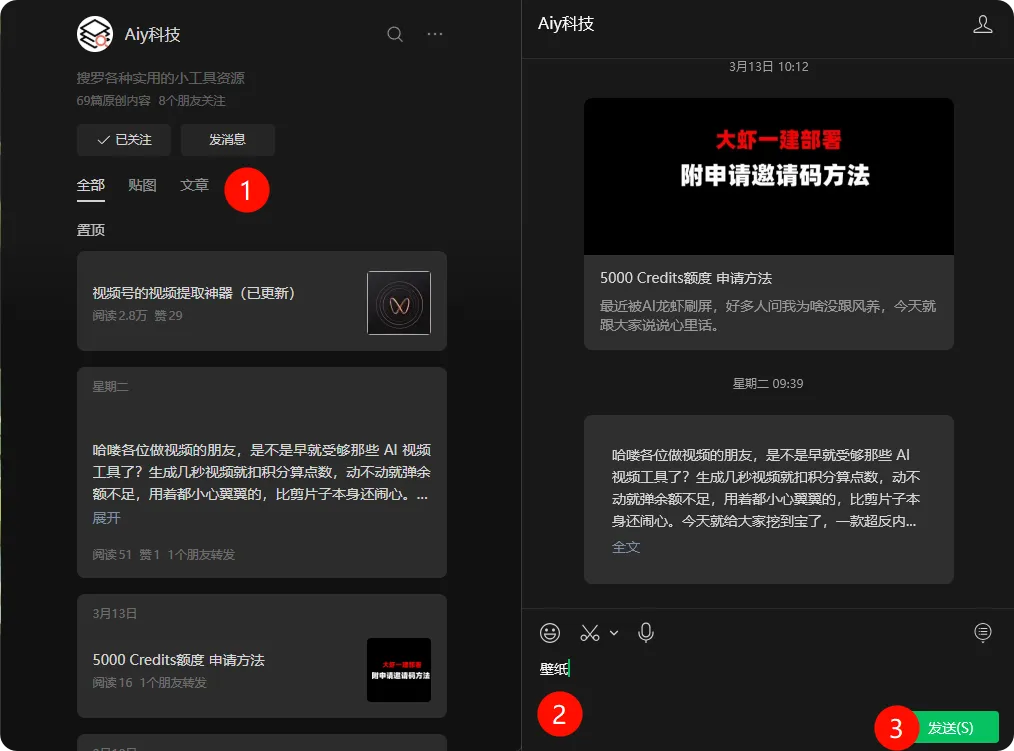
Task: Click the microphone voice input icon
Action: (x=645, y=633)
